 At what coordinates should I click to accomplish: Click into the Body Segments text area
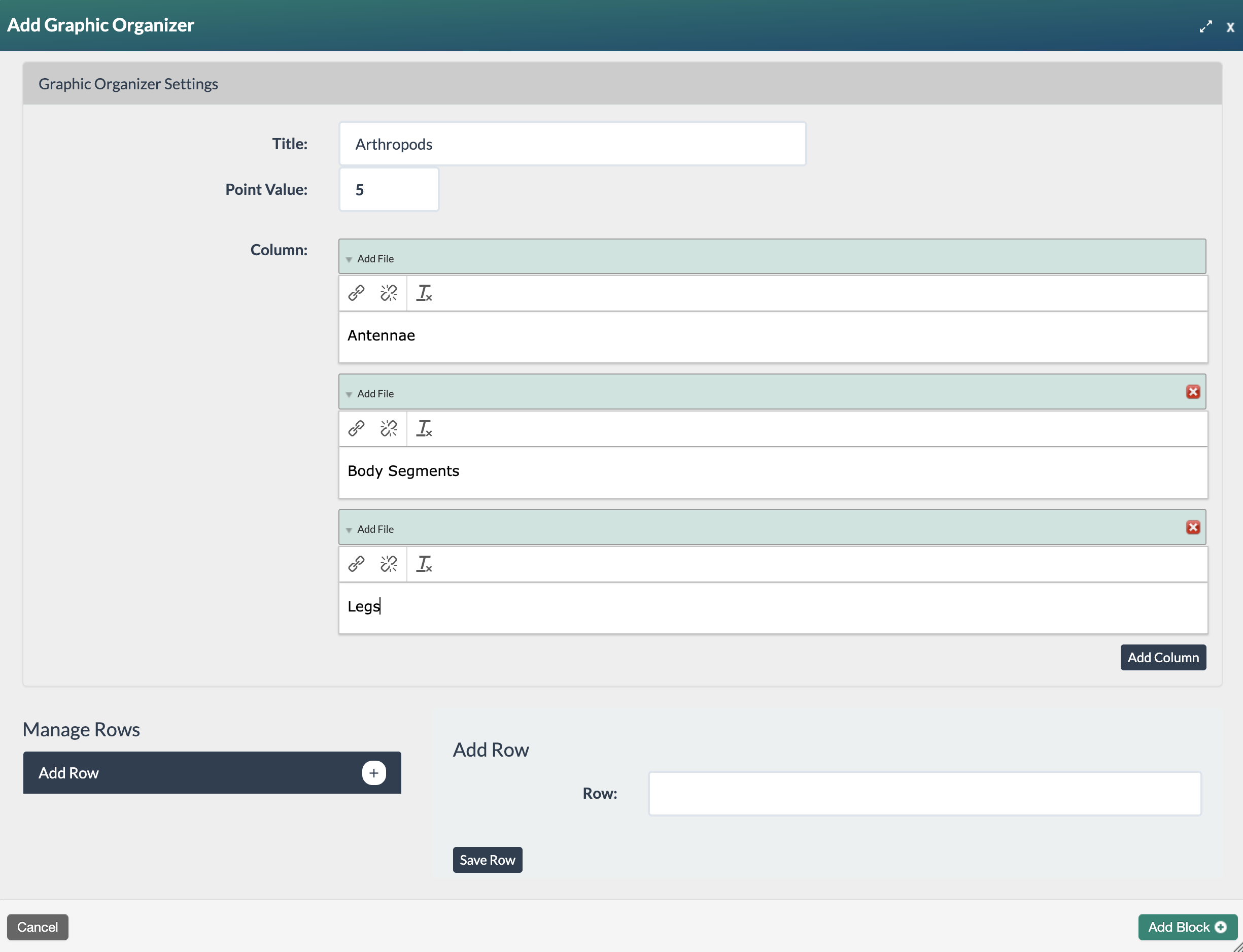(773, 472)
